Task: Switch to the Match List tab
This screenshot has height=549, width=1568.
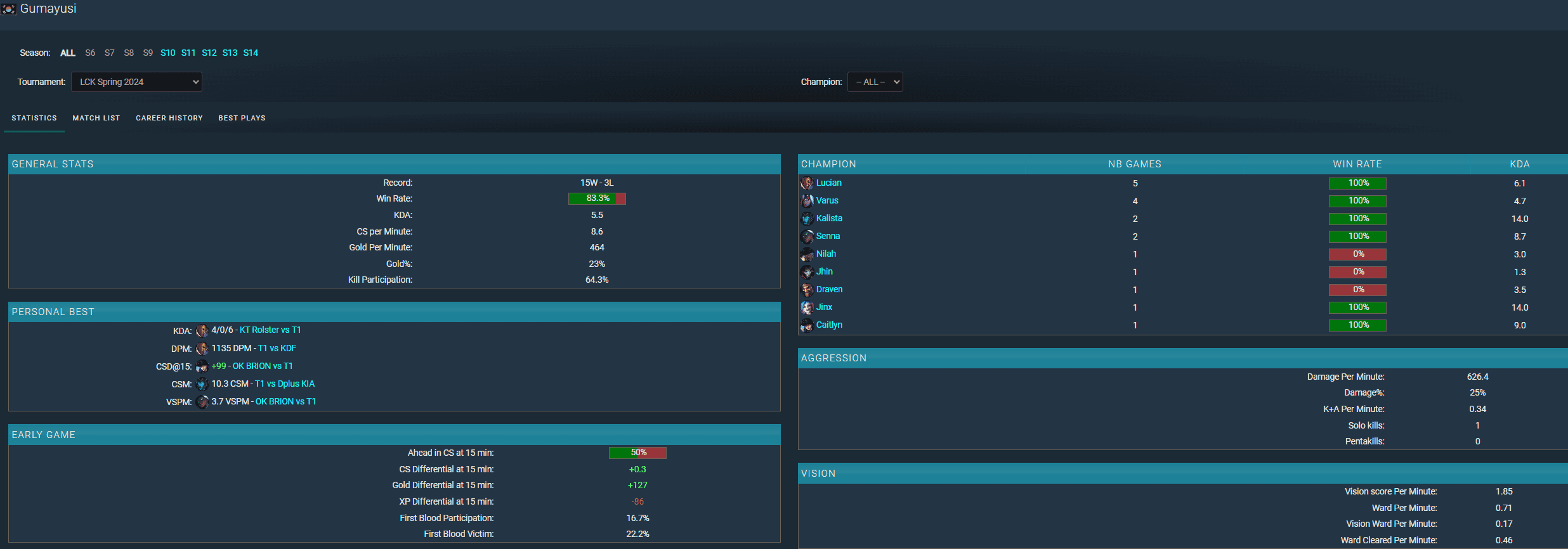Action: click(x=96, y=118)
